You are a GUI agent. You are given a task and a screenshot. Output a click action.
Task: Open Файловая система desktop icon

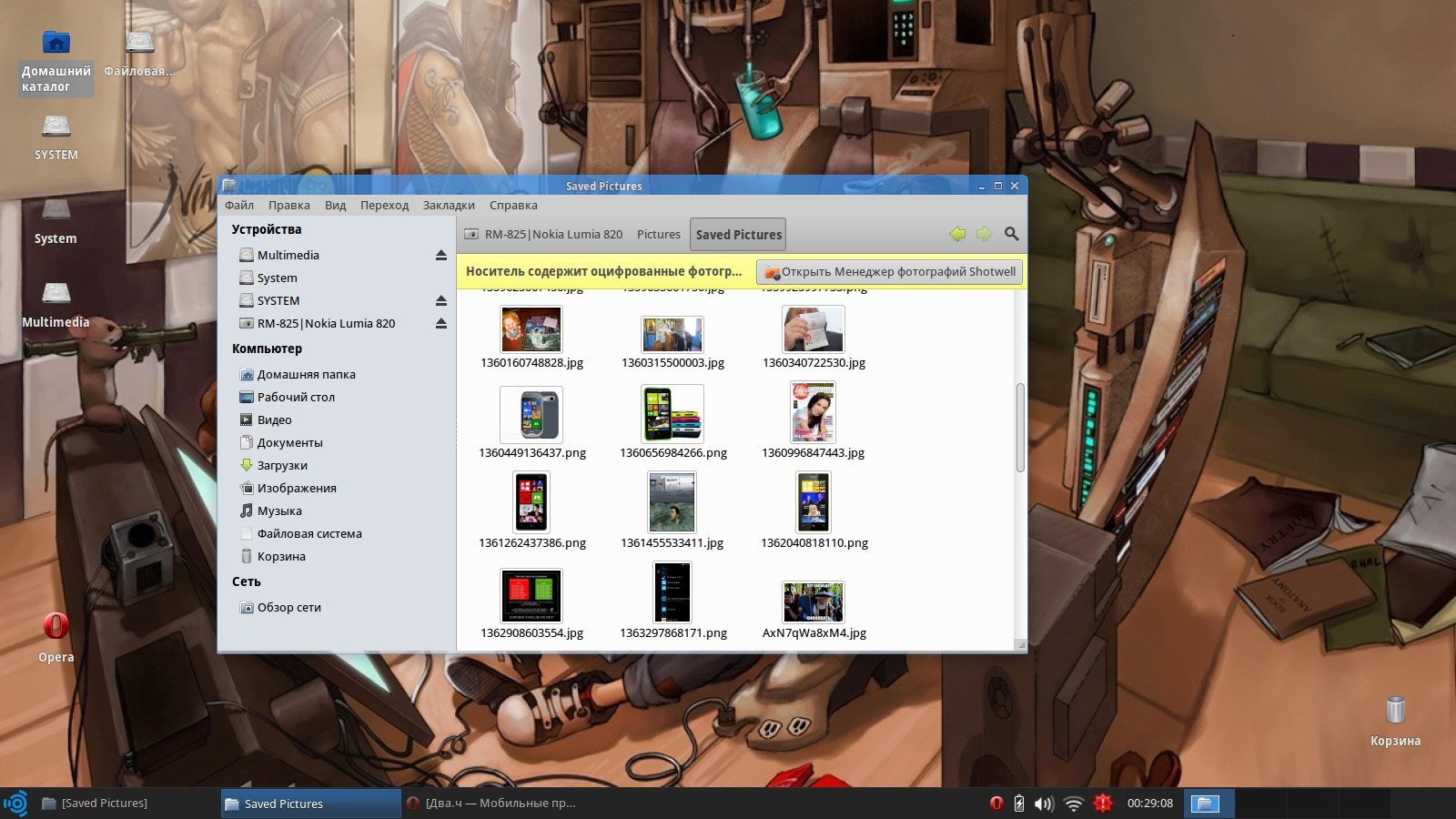point(139,55)
